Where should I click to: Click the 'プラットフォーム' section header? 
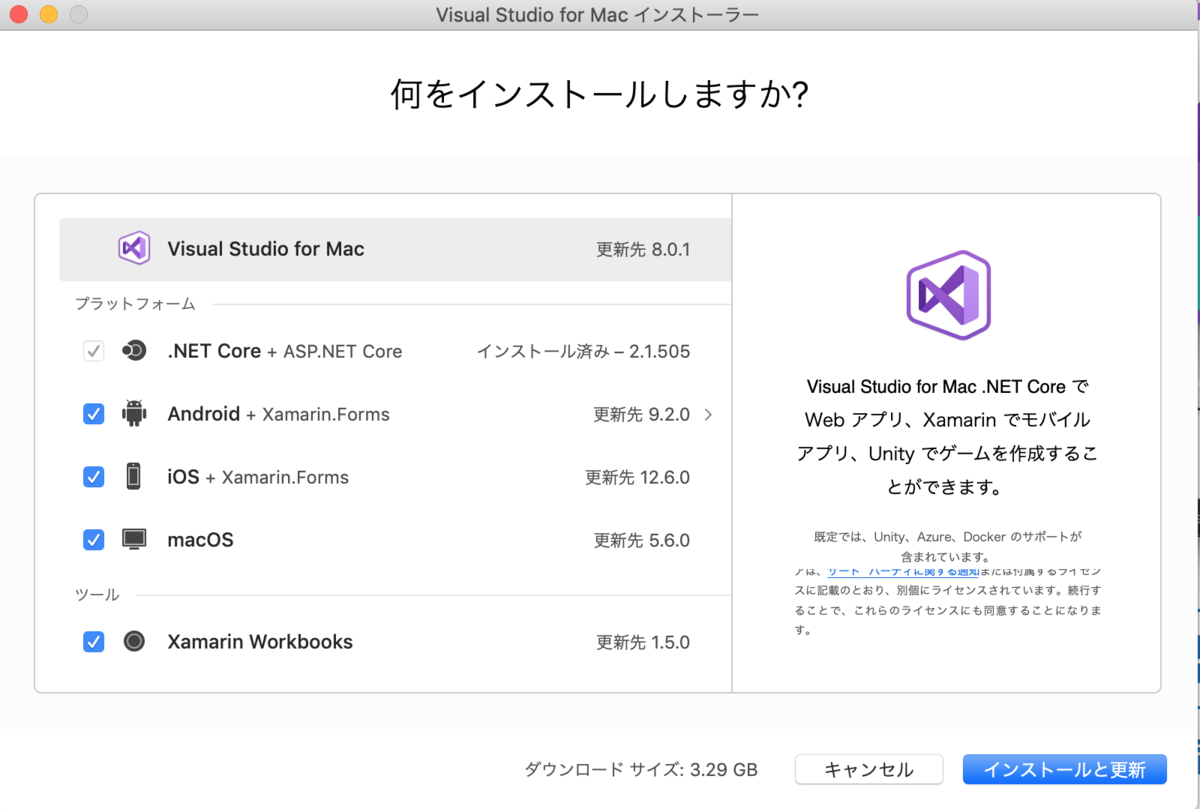135,303
